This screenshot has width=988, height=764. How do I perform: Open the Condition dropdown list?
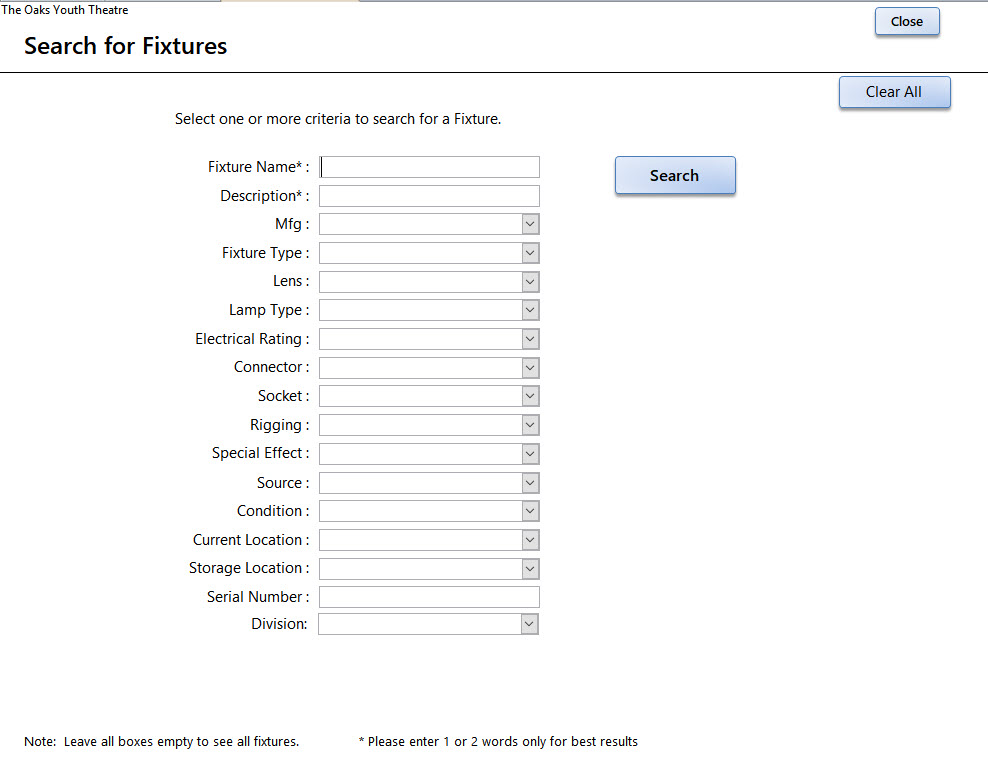pos(530,511)
